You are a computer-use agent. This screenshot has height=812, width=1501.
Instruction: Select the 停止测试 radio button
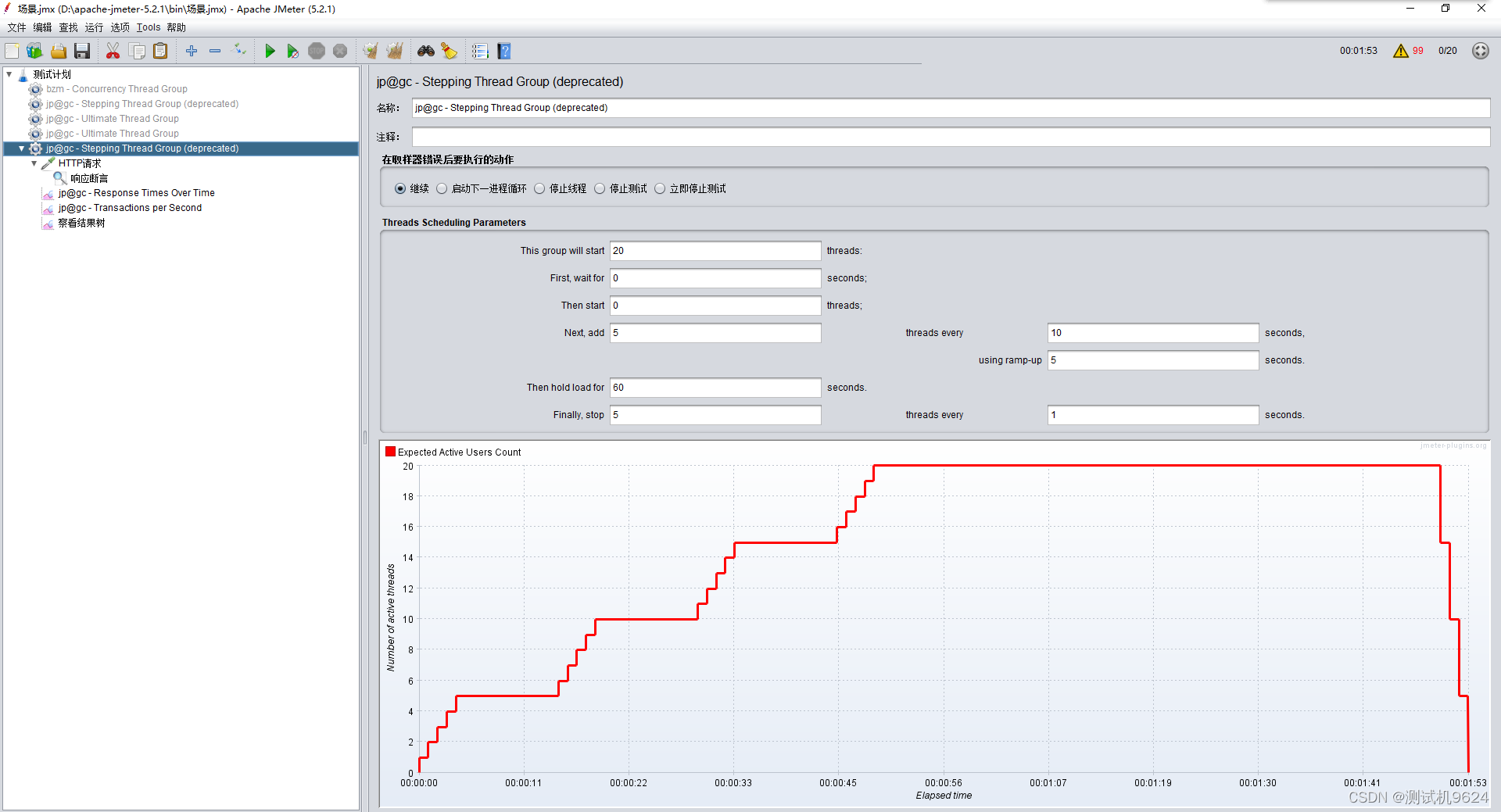click(600, 188)
